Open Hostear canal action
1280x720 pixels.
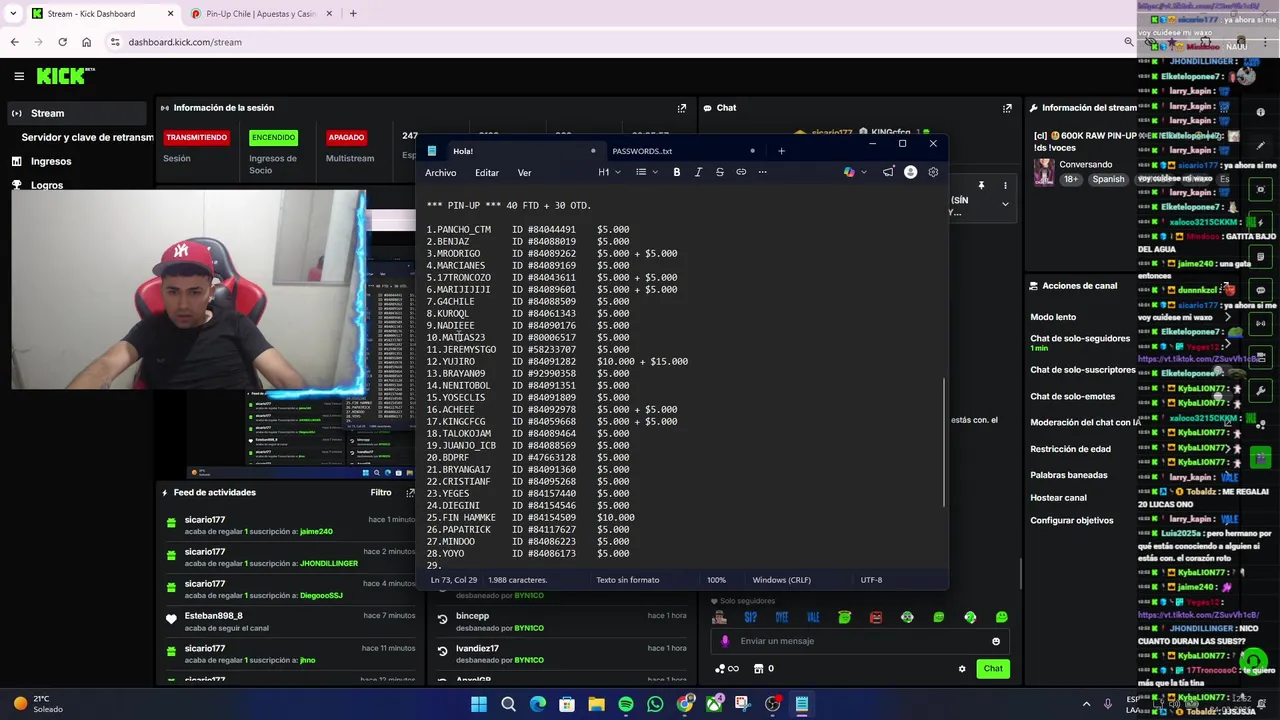tap(1058, 498)
